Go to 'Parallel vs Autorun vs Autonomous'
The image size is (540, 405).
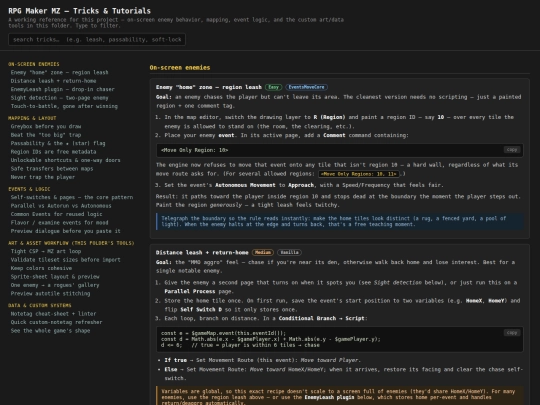pyautogui.click(x=61, y=206)
